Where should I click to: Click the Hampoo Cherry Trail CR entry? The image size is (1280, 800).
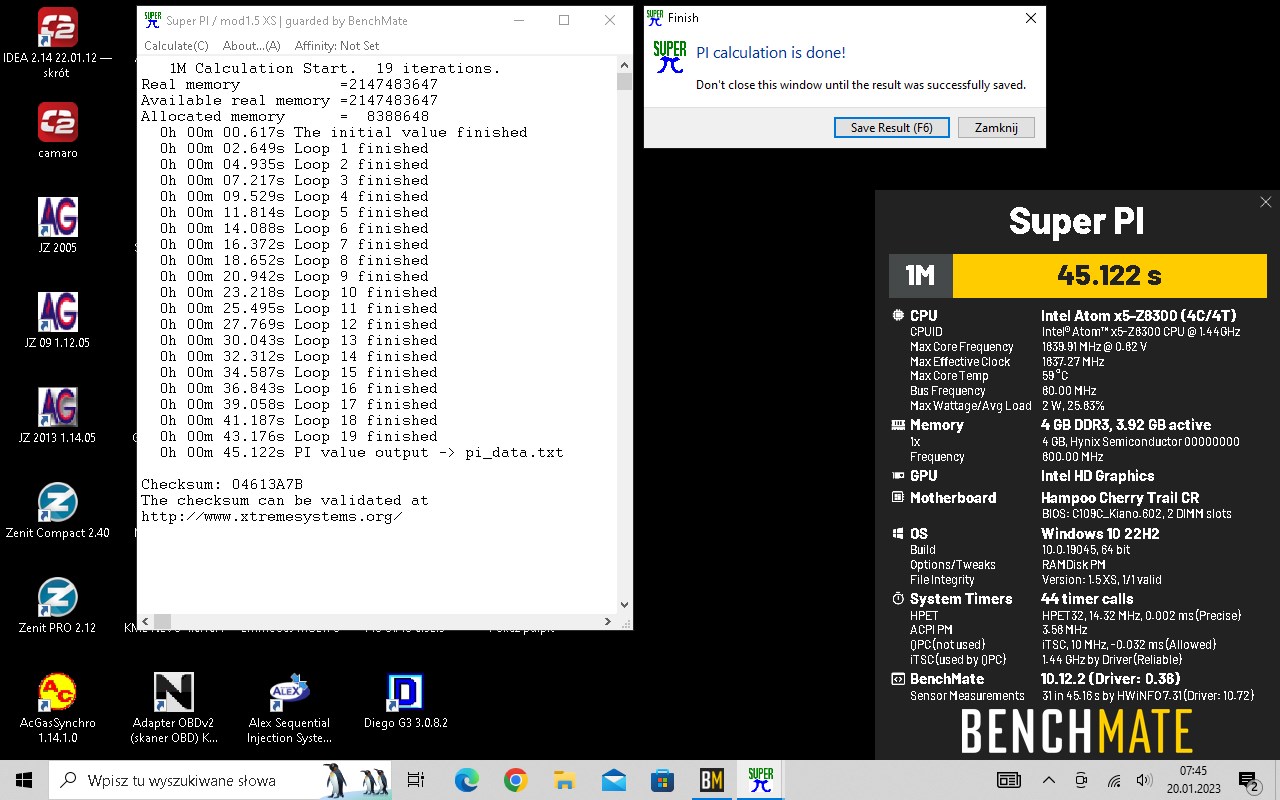click(1120, 497)
